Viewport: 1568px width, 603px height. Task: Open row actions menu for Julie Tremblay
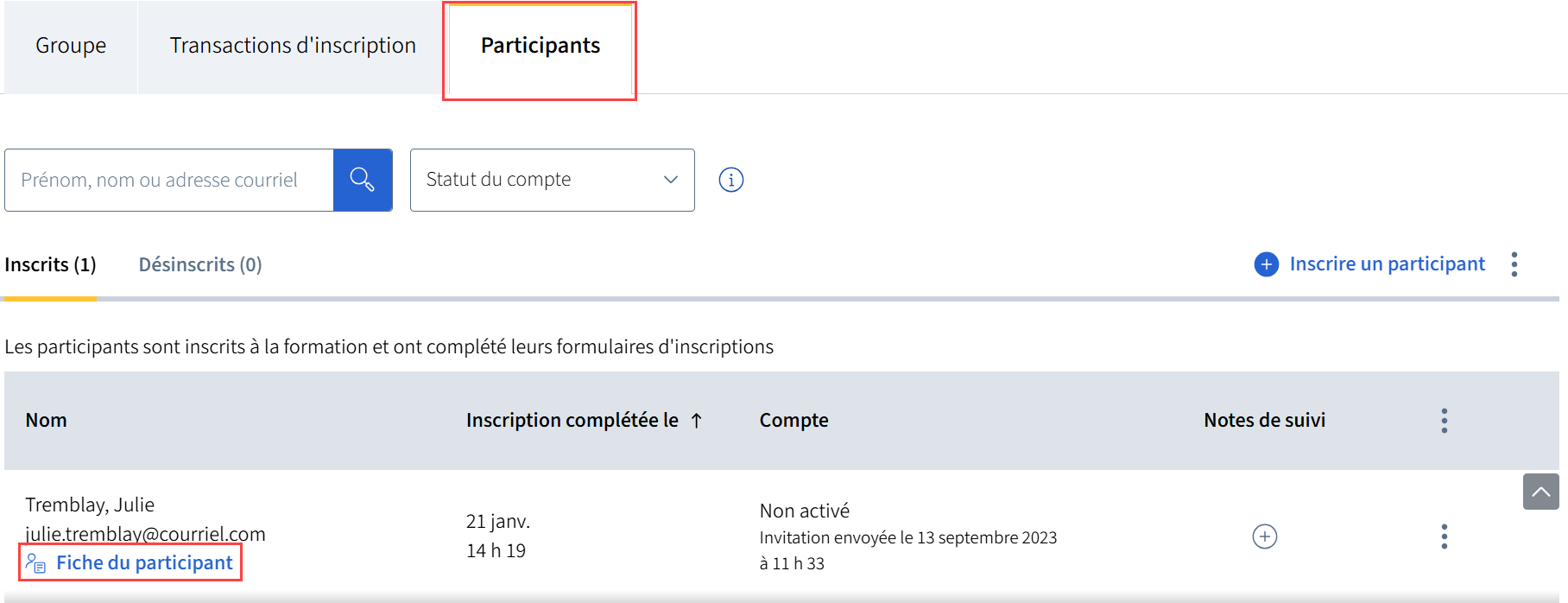pos(1444,536)
